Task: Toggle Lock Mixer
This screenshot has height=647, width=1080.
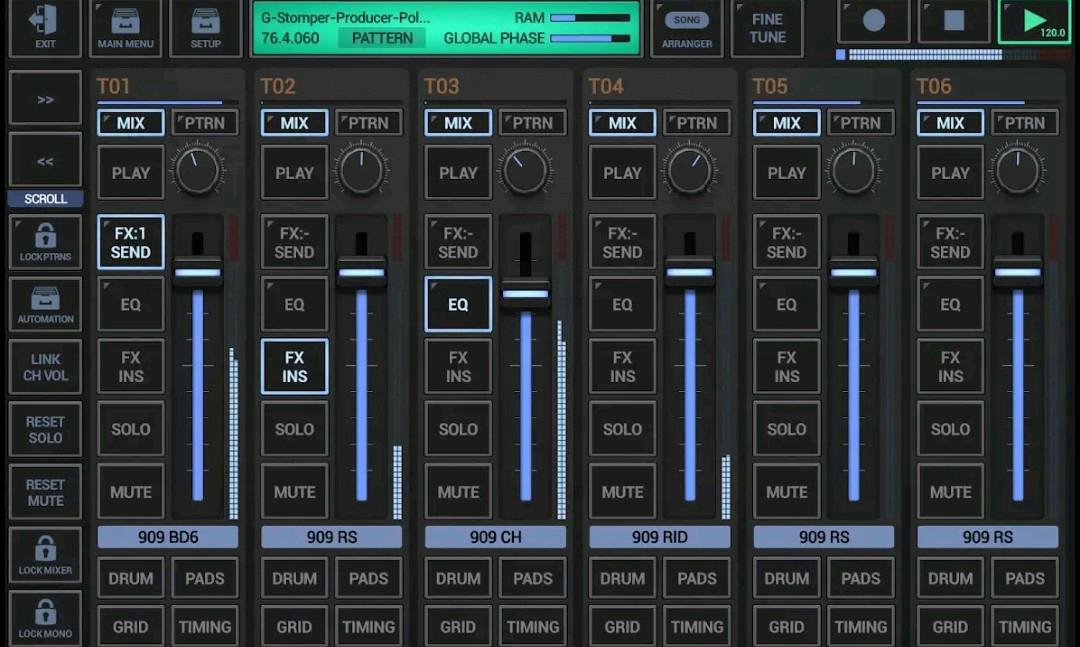Action: point(45,554)
